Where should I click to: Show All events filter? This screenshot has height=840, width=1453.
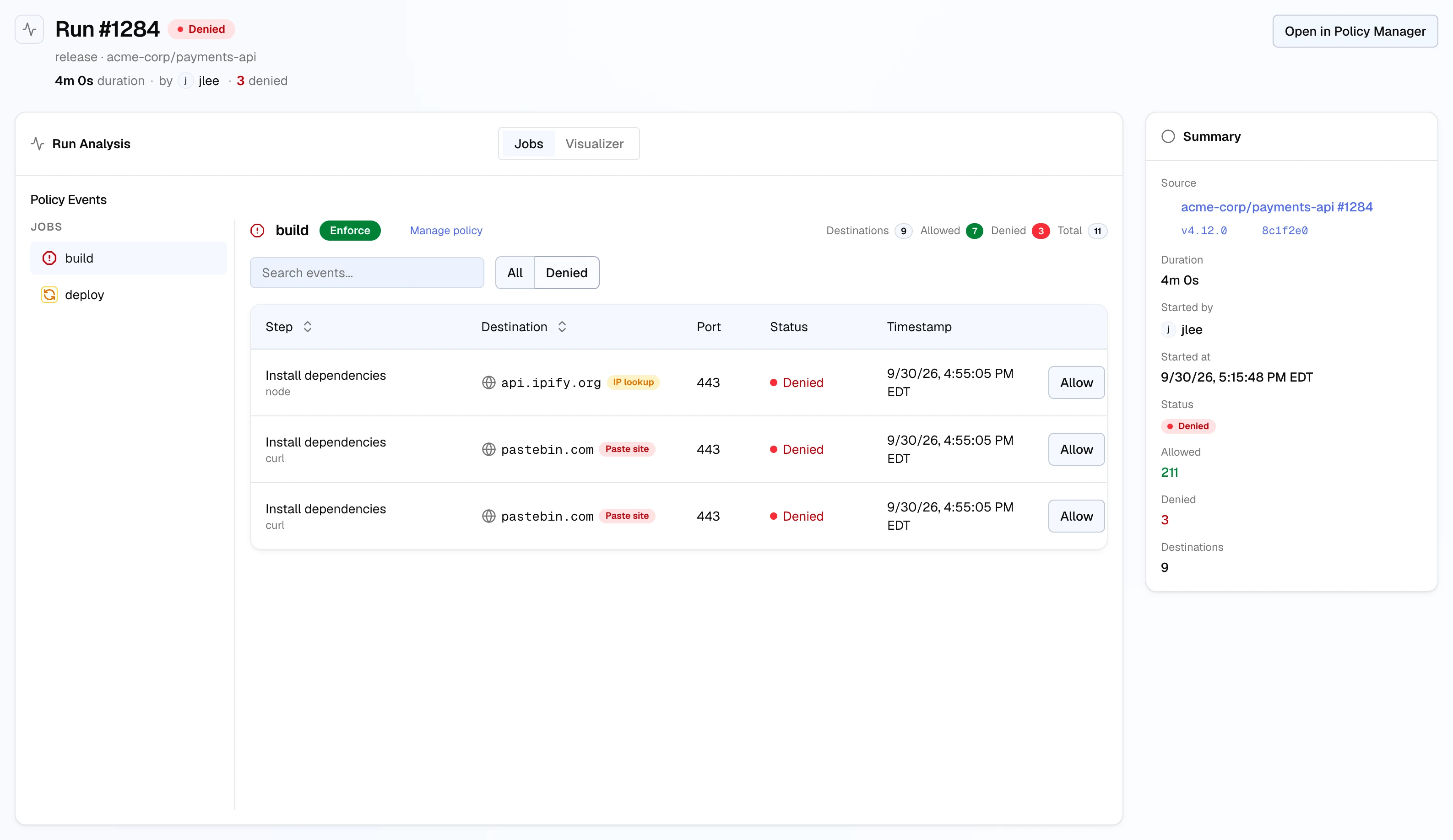[515, 273]
